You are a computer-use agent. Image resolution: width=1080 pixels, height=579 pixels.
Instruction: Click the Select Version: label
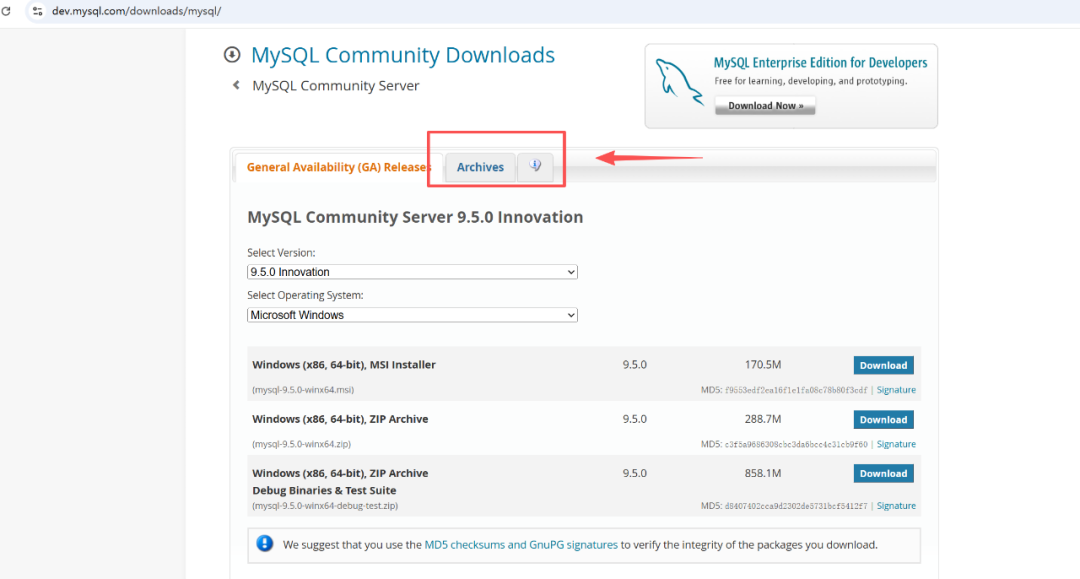[281, 253]
